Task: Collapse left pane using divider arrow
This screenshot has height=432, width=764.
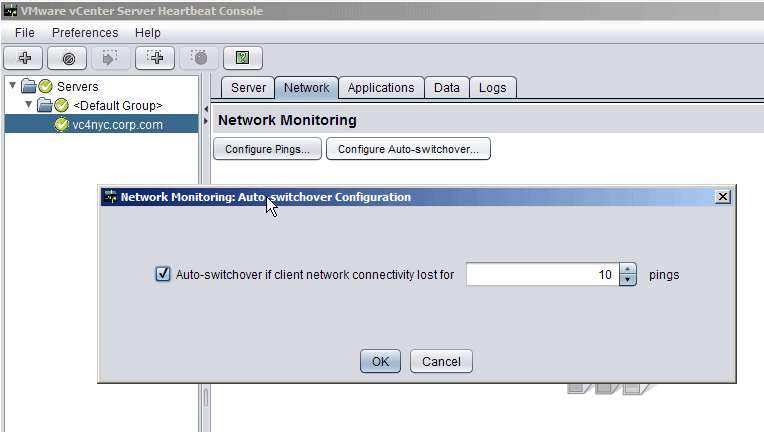Action: click(x=206, y=108)
